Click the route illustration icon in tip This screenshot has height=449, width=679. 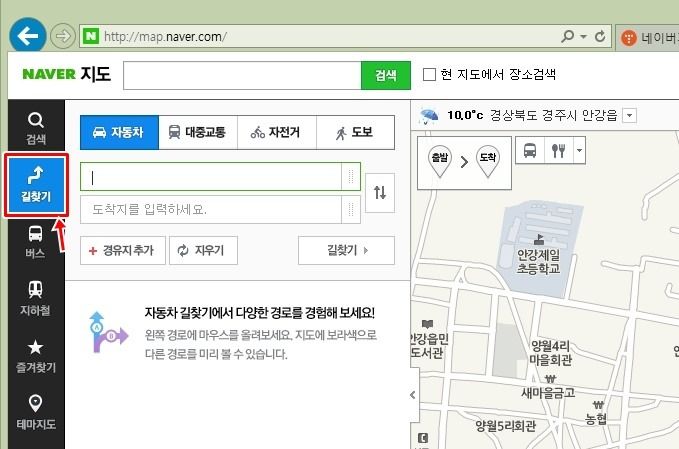click(108, 333)
